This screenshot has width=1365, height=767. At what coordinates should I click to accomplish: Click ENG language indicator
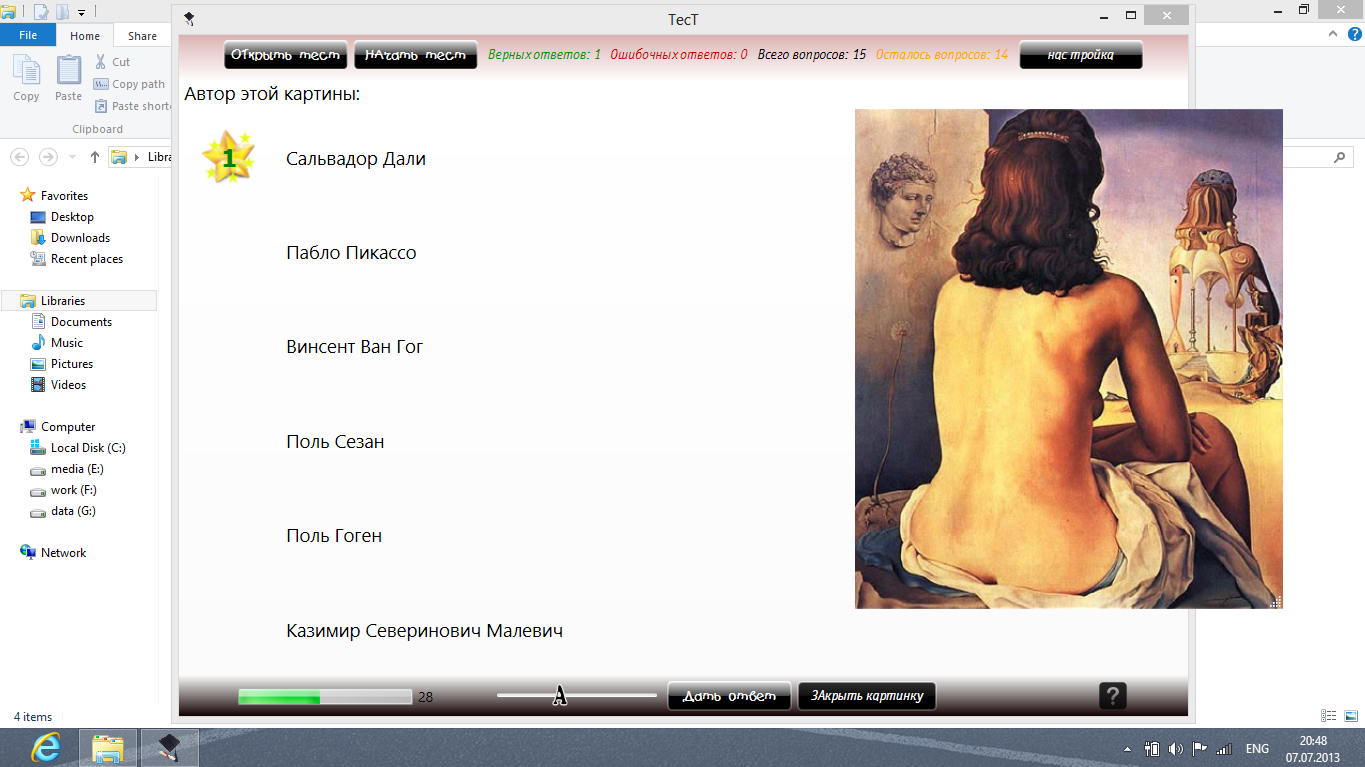(1257, 748)
